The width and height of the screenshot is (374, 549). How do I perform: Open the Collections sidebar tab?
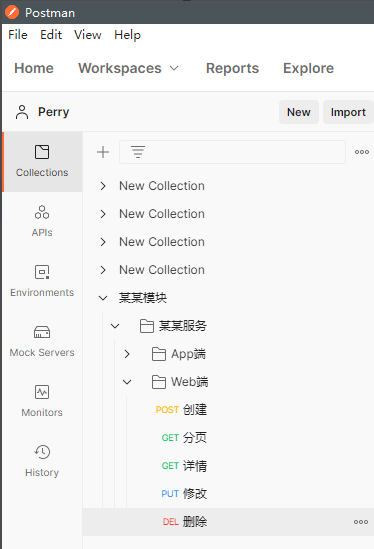click(x=42, y=162)
